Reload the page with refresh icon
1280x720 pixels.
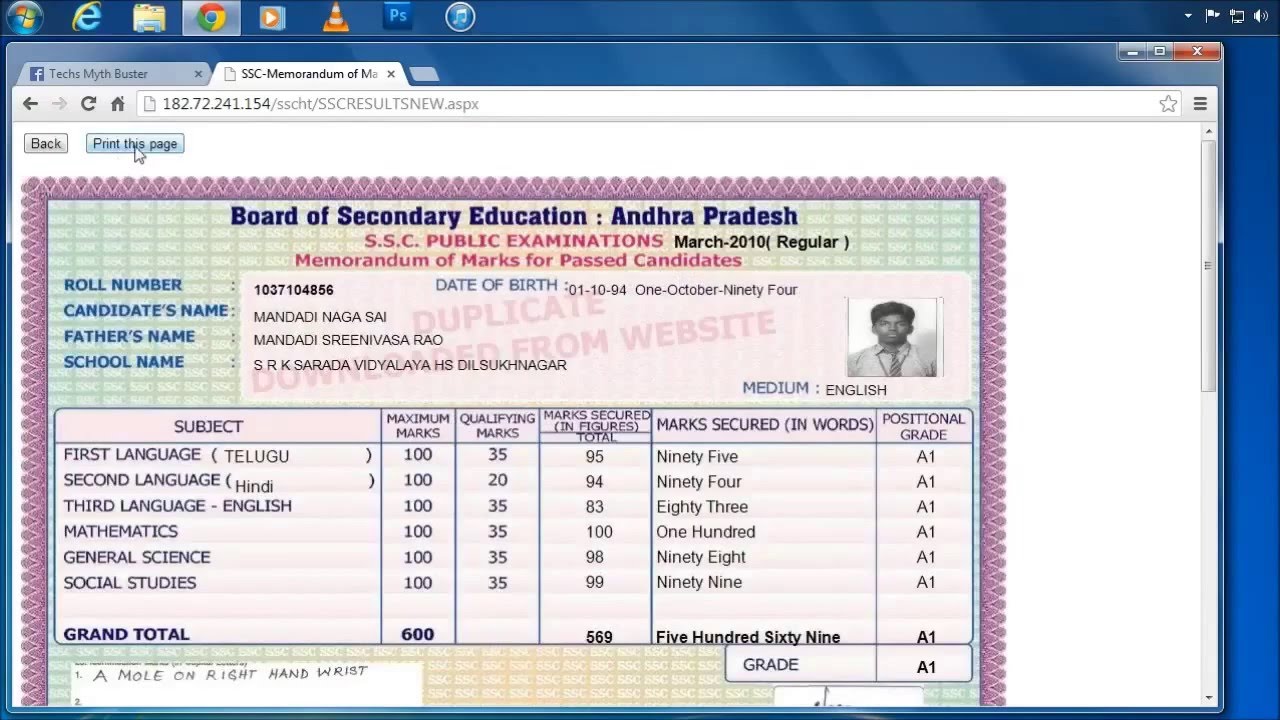[x=88, y=104]
